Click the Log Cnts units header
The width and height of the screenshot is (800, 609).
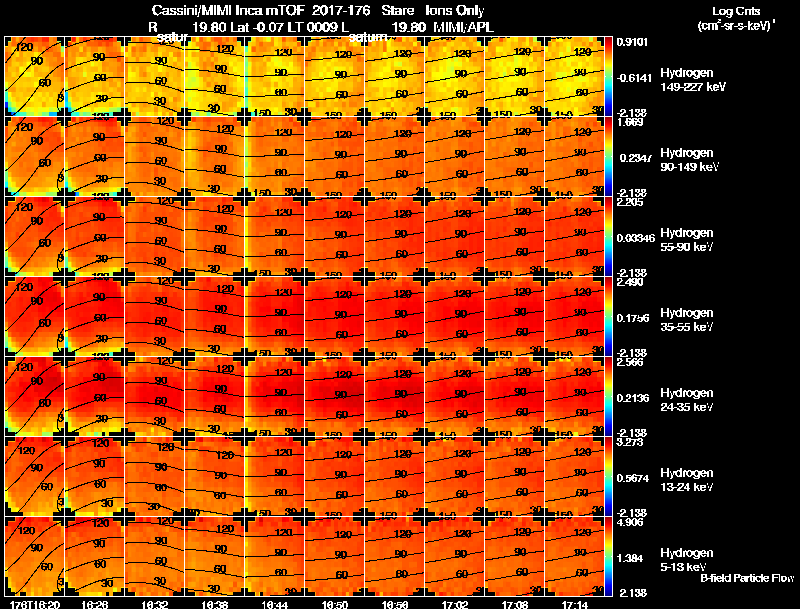point(736,18)
